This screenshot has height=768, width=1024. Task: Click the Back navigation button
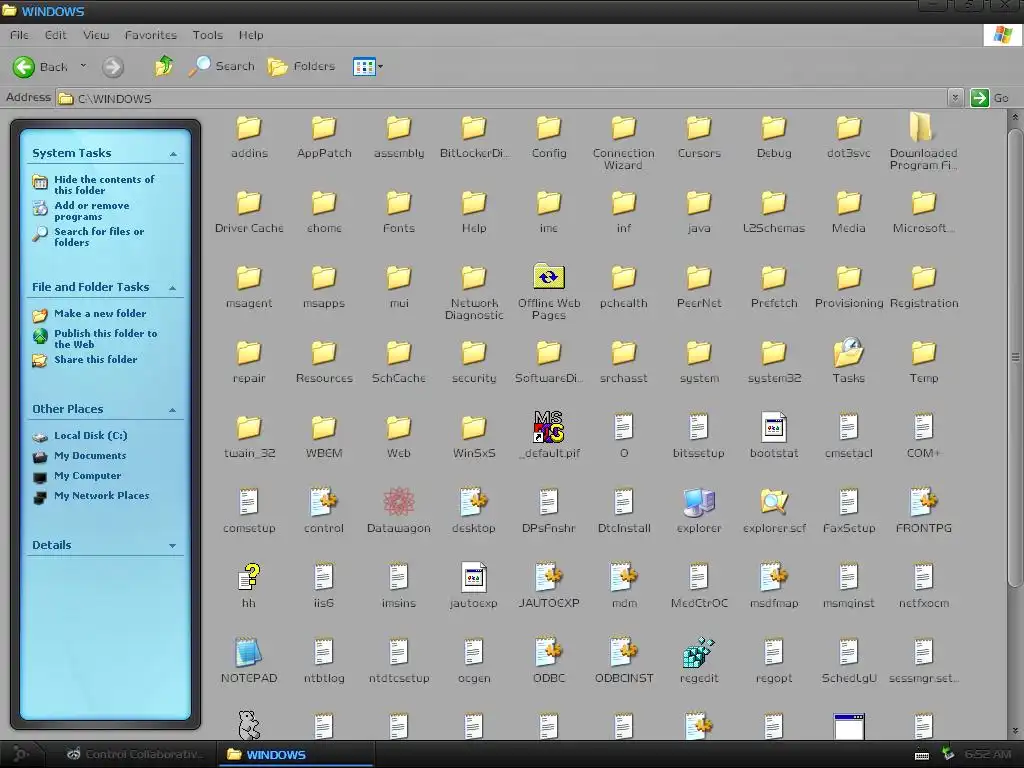[40, 67]
